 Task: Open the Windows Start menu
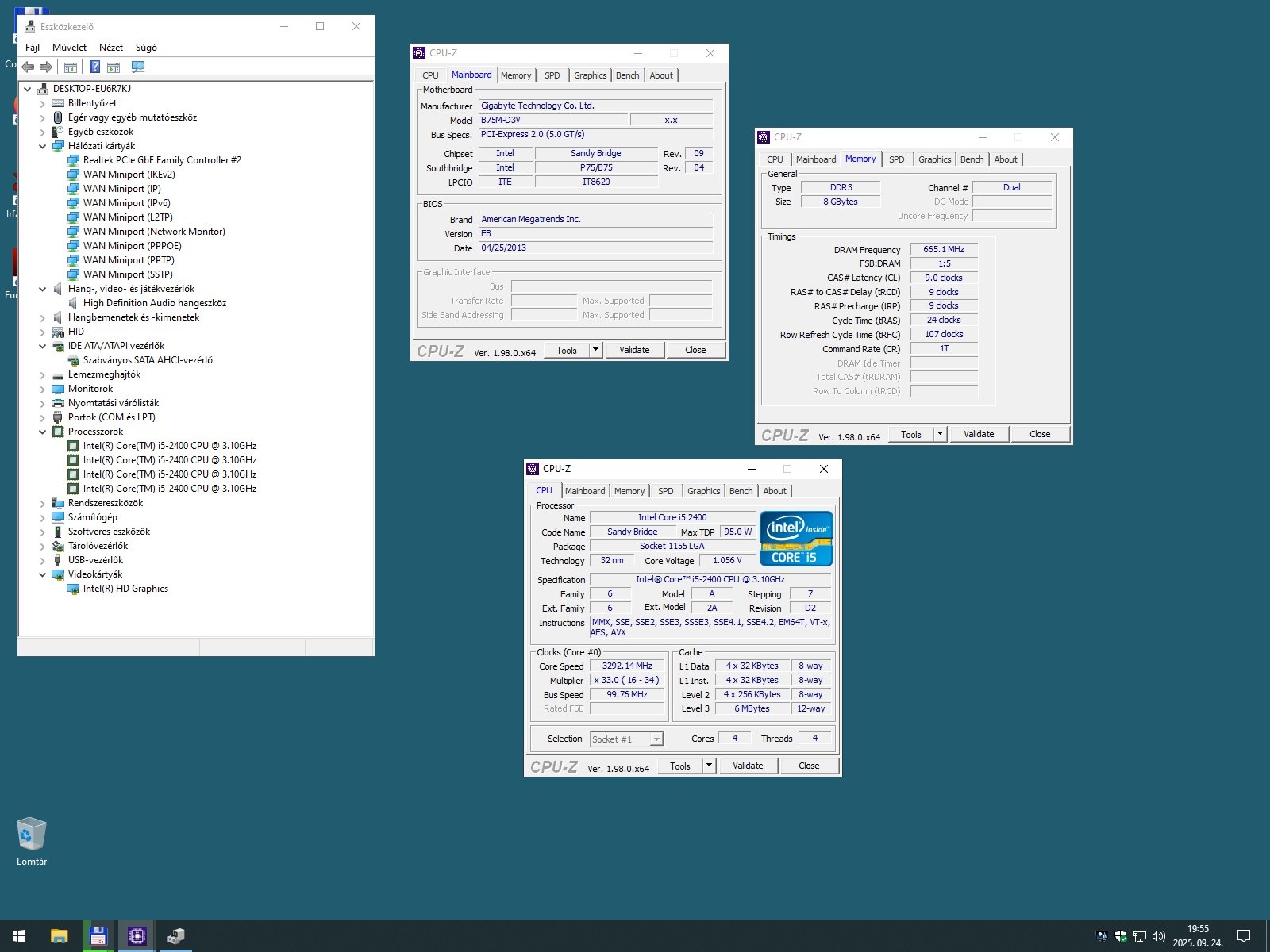tap(19, 936)
